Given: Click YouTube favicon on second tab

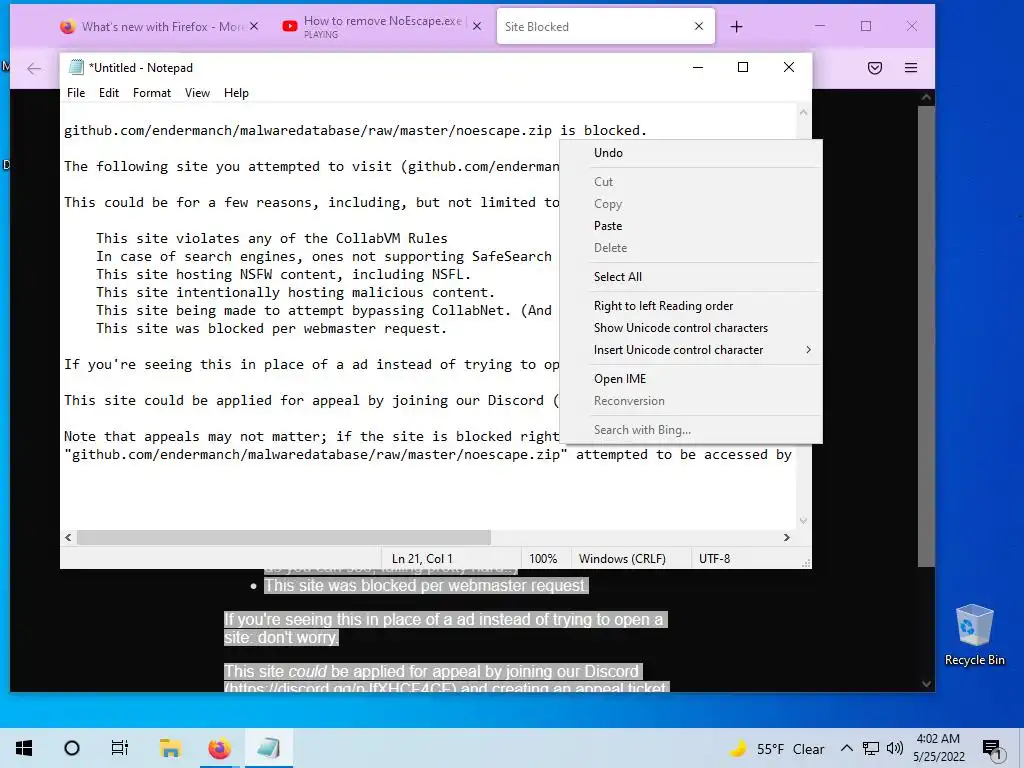Looking at the screenshot, I should (x=289, y=26).
